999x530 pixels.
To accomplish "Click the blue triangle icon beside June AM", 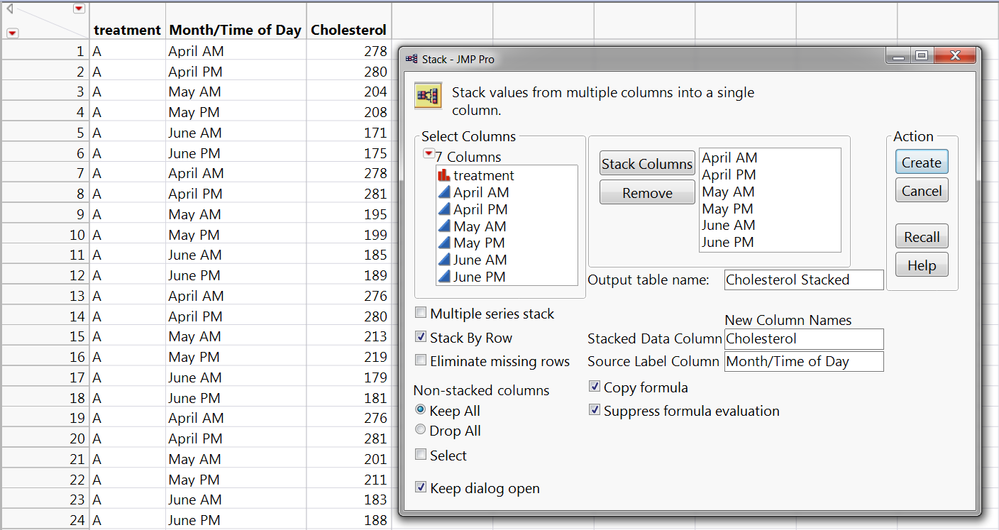I will click(x=444, y=260).
